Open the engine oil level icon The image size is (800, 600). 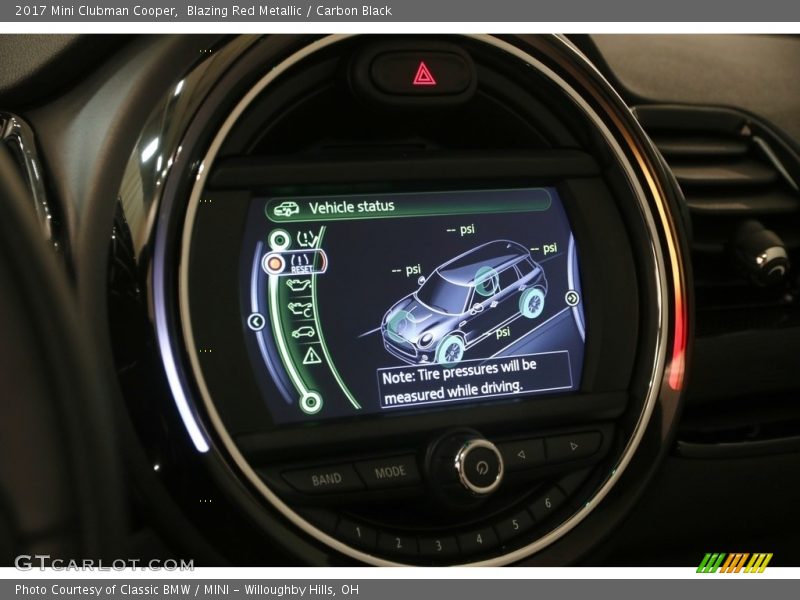coord(299,285)
